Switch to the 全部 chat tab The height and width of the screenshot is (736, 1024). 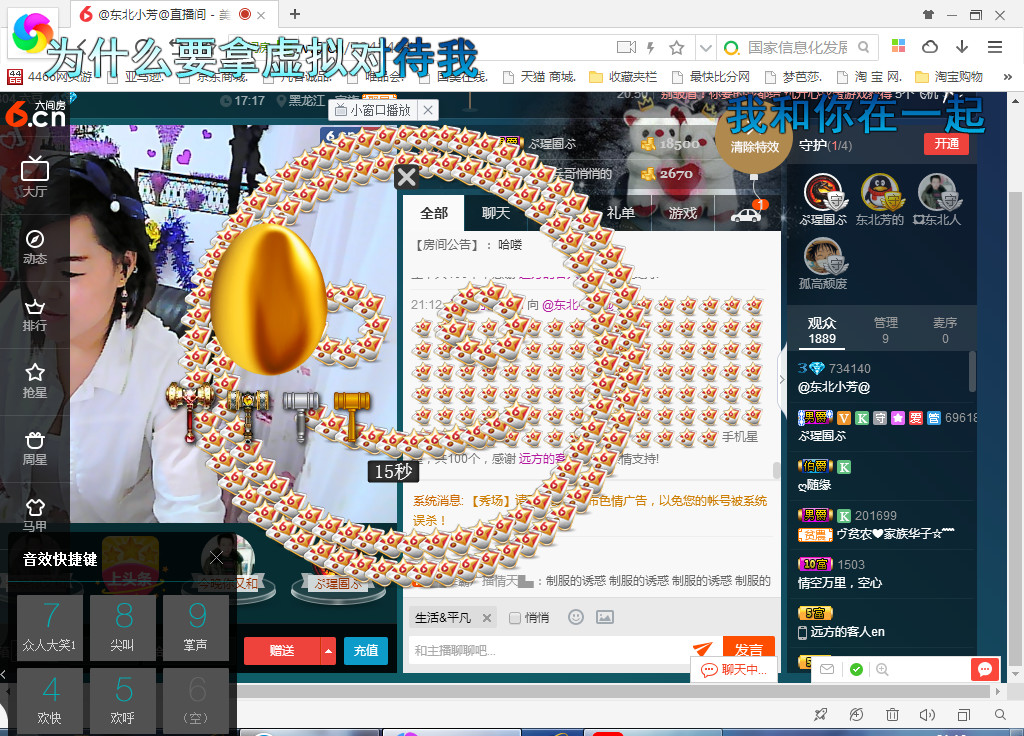pyautogui.click(x=434, y=213)
